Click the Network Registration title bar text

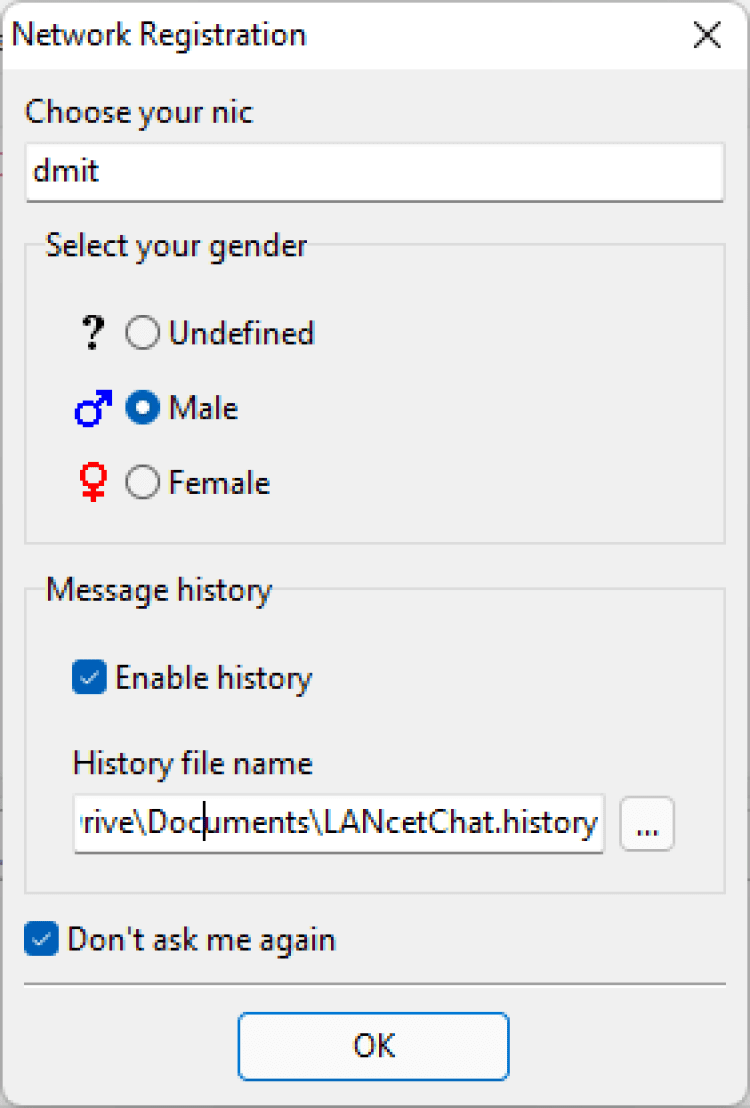[x=159, y=35]
